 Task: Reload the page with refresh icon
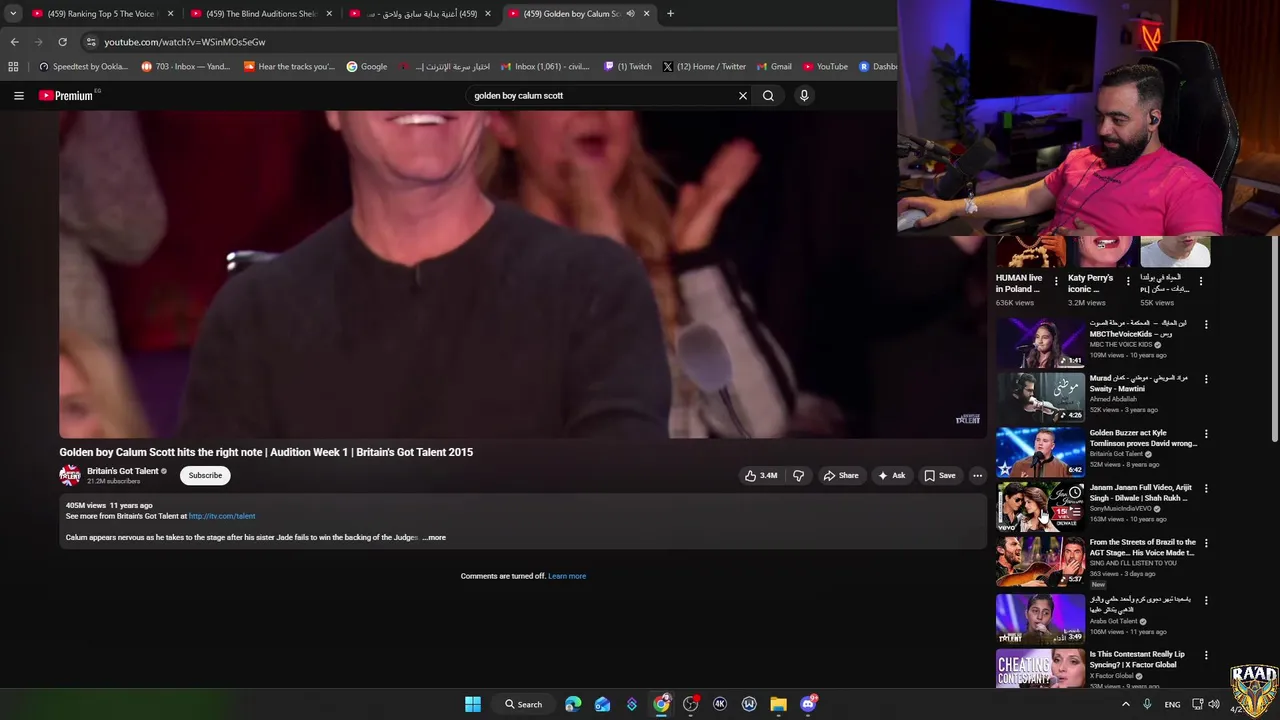pyautogui.click(x=62, y=42)
